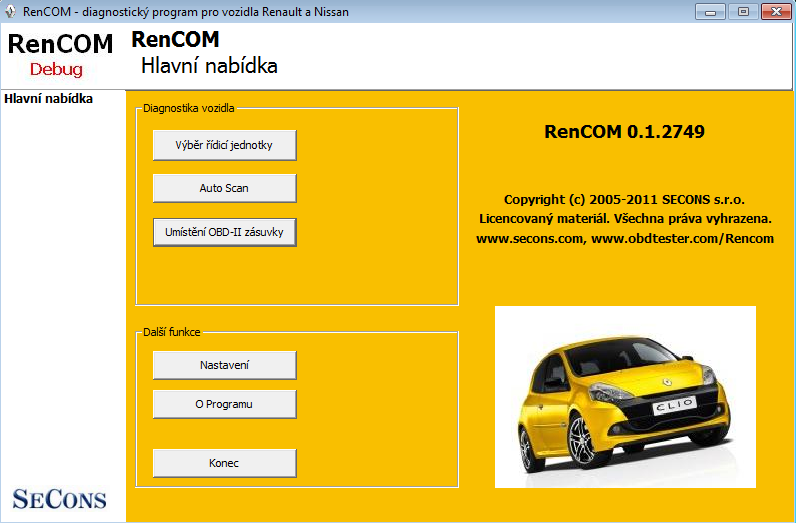Click the Renault icon in title bar
Image resolution: width=796 pixels, height=523 pixels.
10,11
